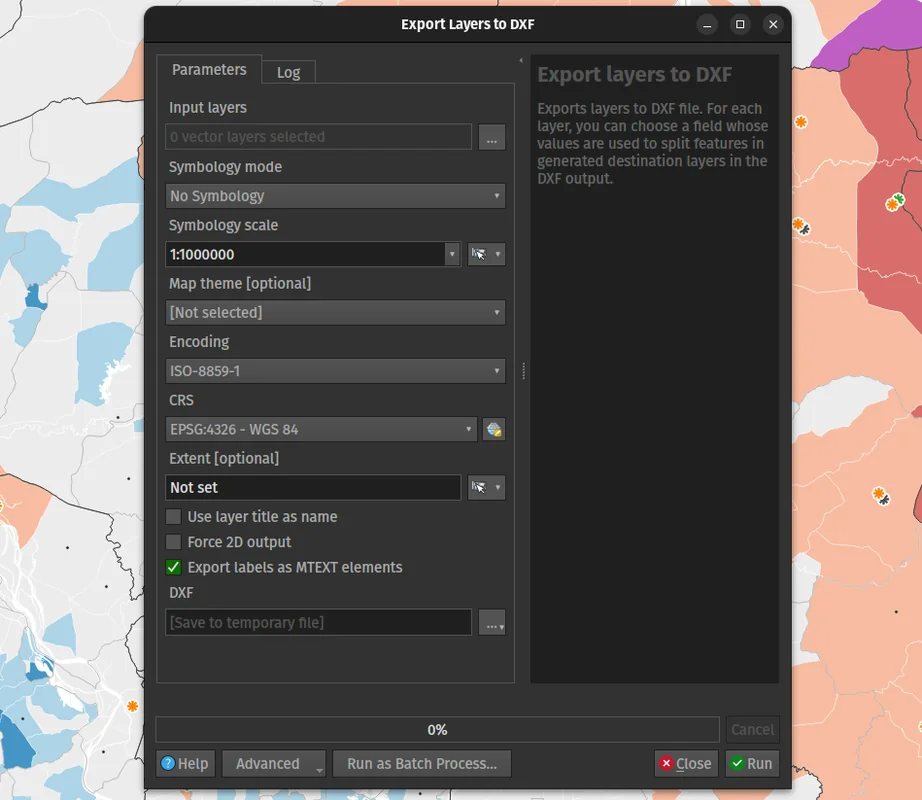This screenshot has height=800, width=922.
Task: Check the Force 2D output option
Action: pos(174,542)
